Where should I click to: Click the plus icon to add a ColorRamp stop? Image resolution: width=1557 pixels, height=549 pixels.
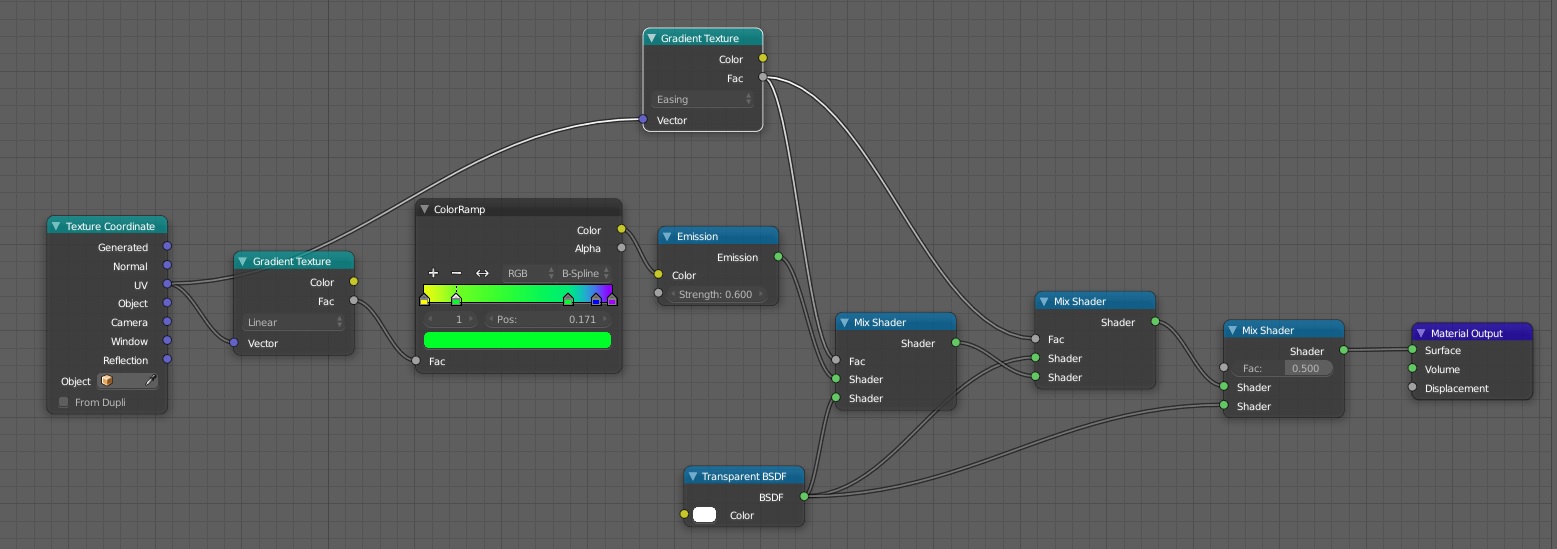[x=433, y=273]
